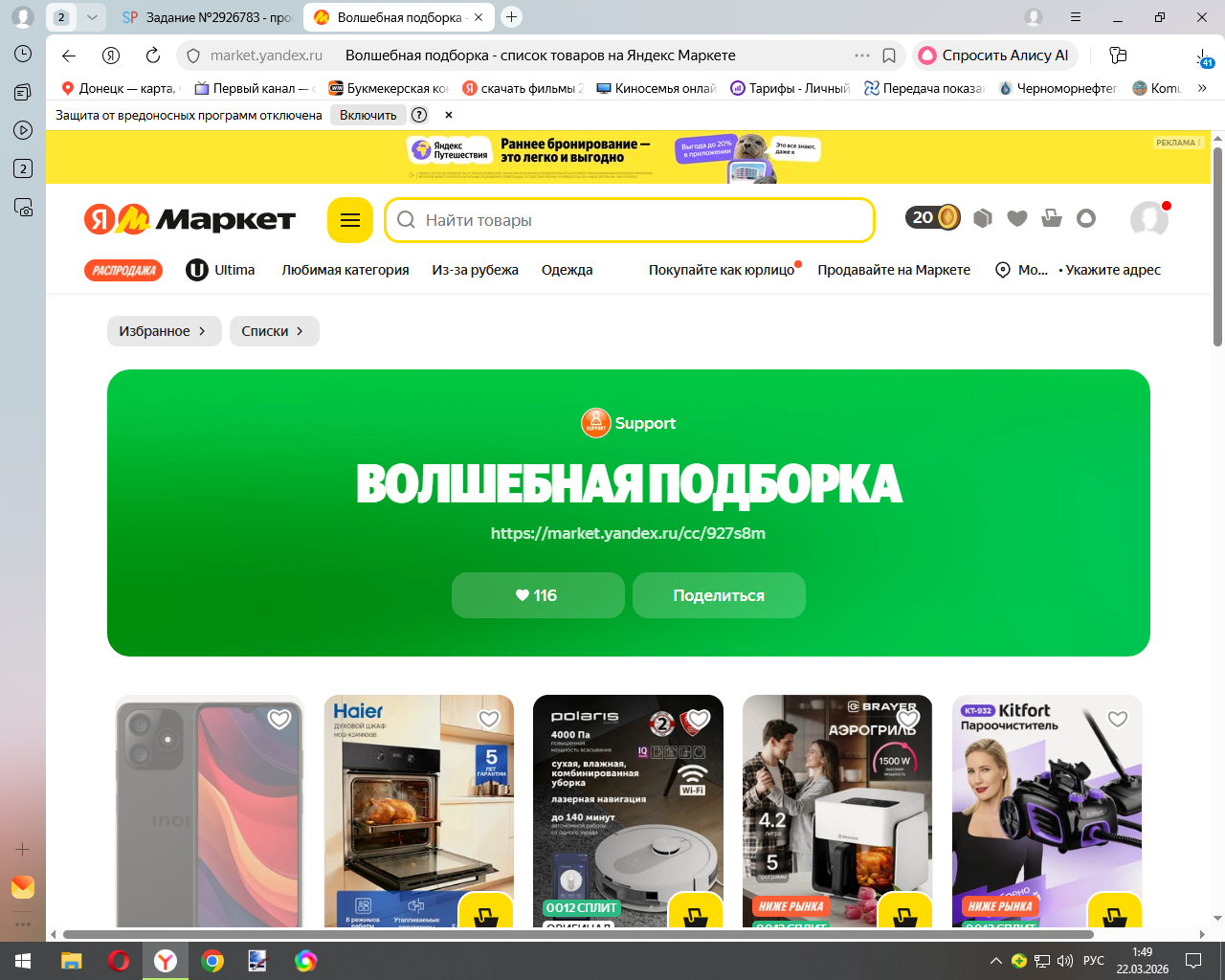The width and height of the screenshot is (1225, 980).
Task: Click the Включить protection button
Action: (x=368, y=115)
